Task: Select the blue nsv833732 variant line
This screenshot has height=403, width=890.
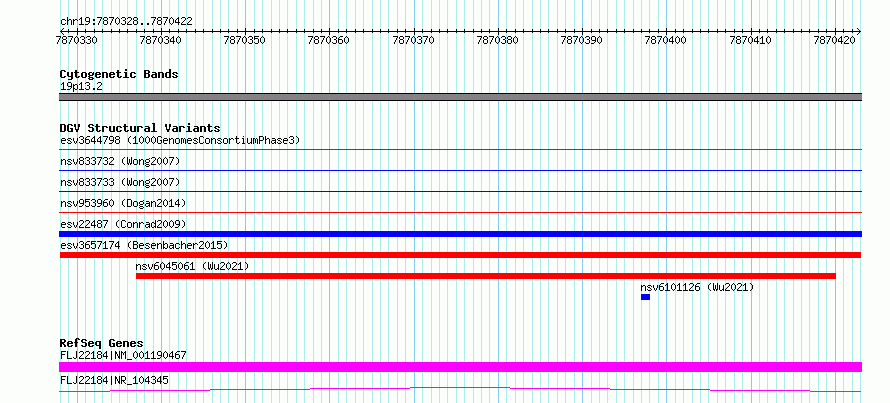Action: coord(460,170)
